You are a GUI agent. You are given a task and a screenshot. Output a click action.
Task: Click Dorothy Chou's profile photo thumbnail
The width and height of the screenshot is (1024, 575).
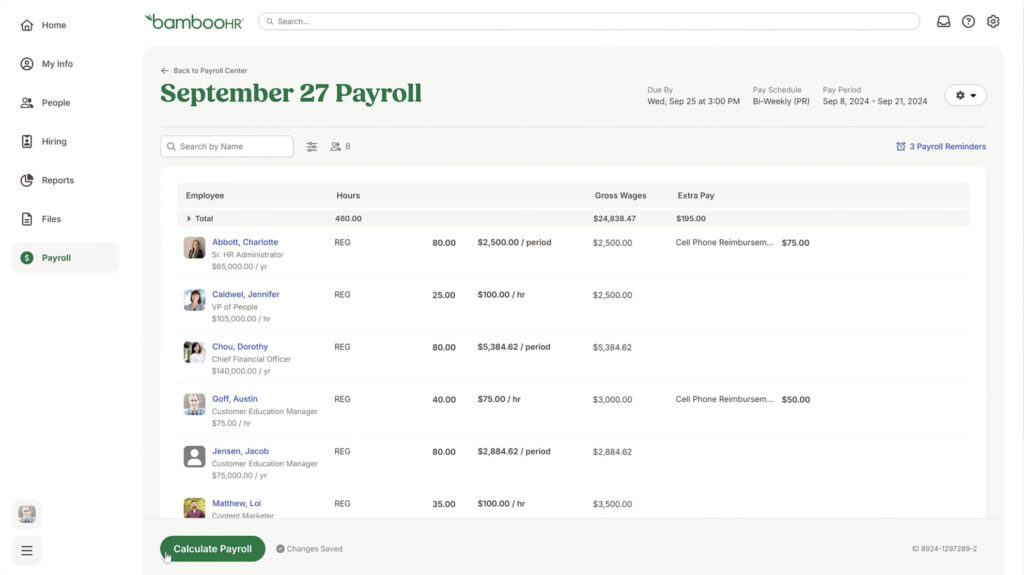click(194, 352)
